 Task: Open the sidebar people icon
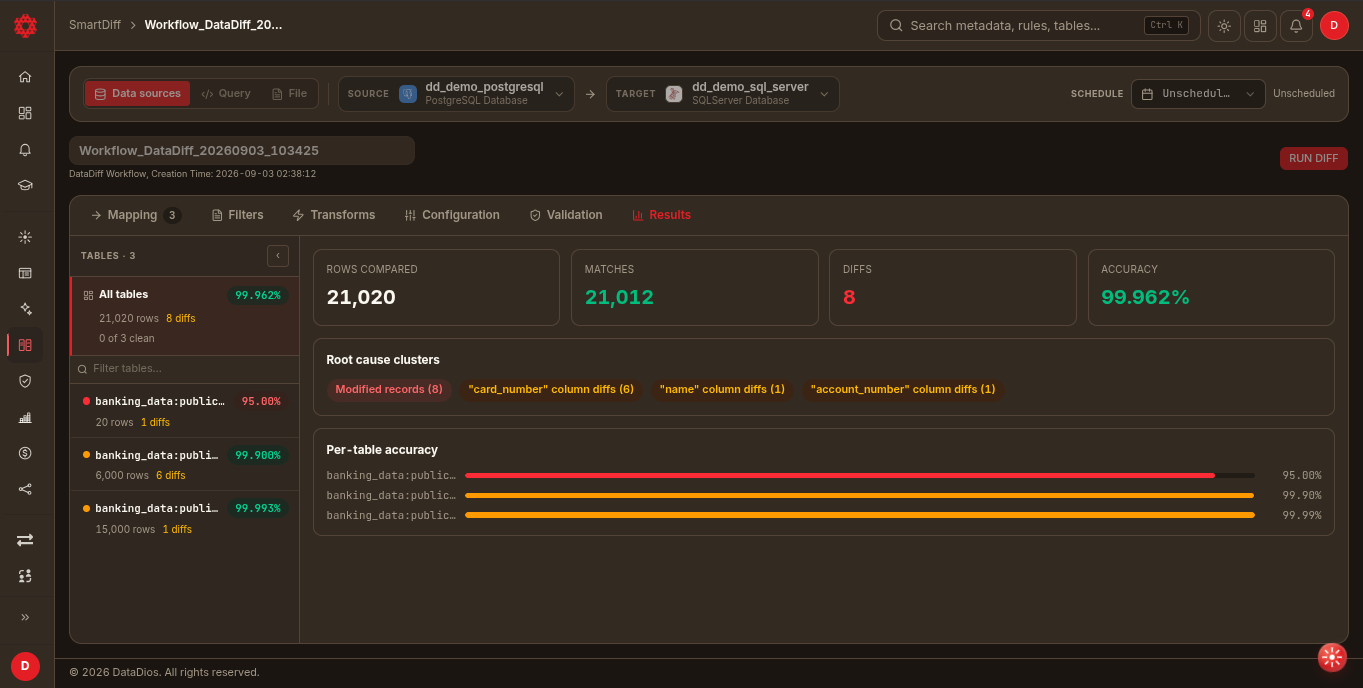coord(25,576)
